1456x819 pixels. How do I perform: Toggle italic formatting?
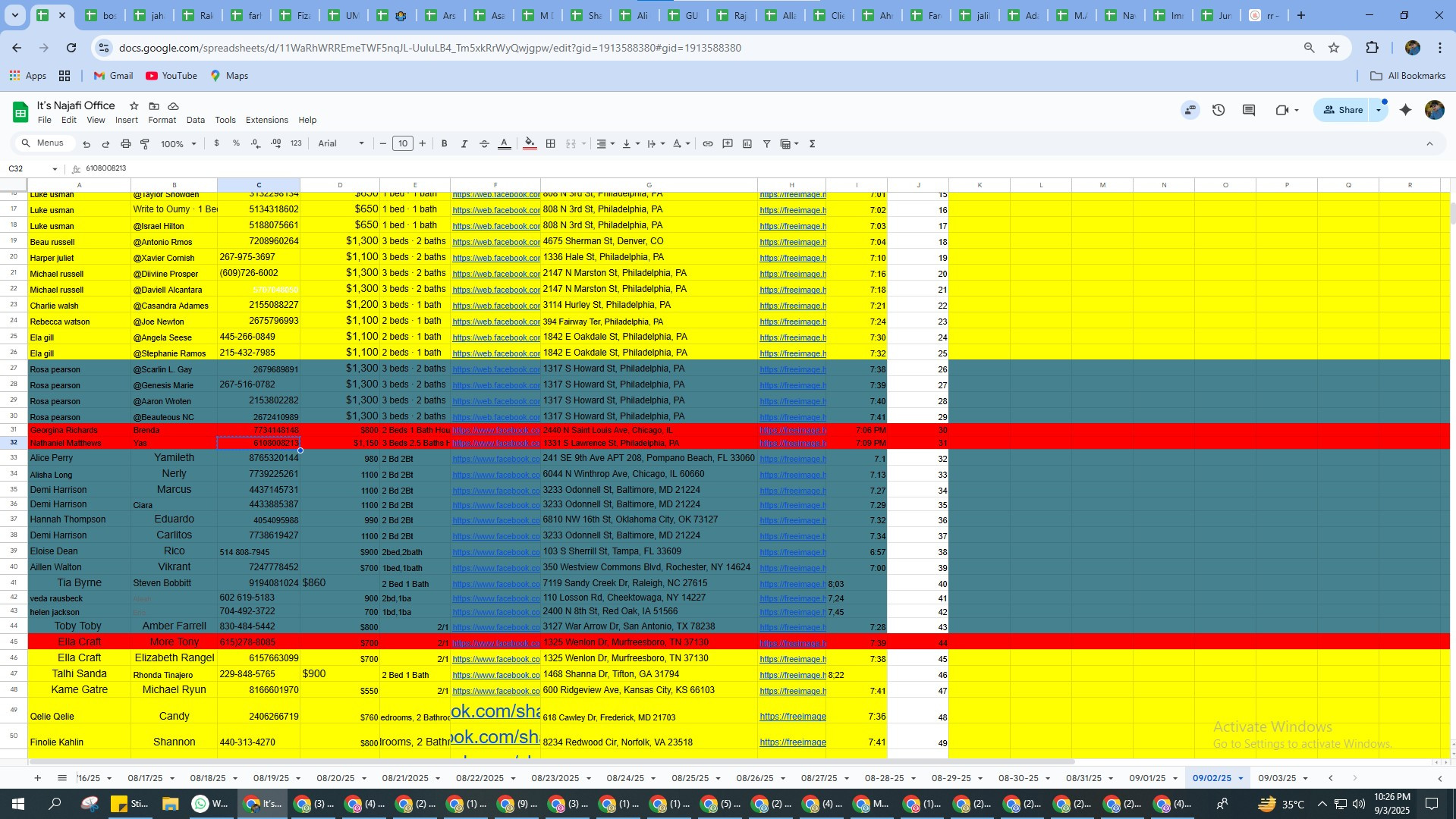click(x=464, y=143)
